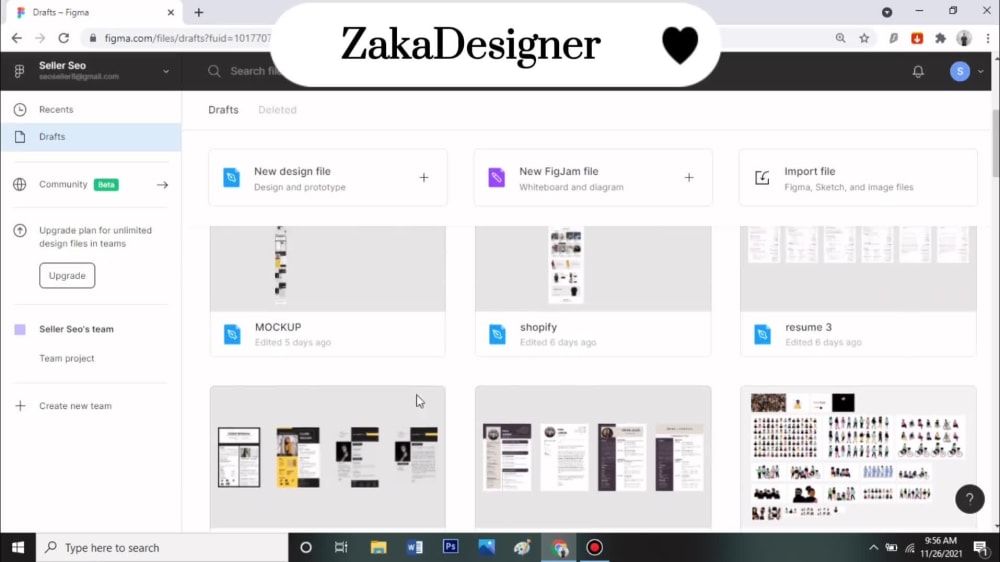
Task: Click Create new team
Action: (75, 406)
